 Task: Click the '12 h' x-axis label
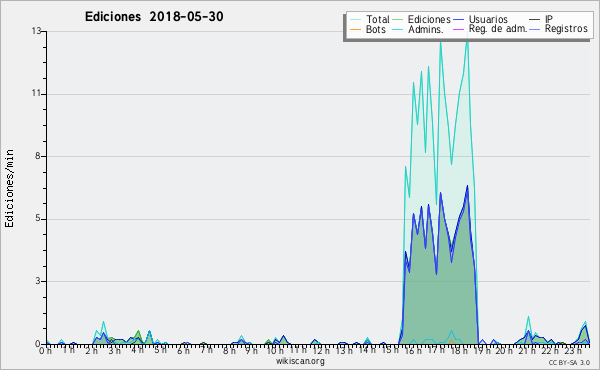click(321, 351)
